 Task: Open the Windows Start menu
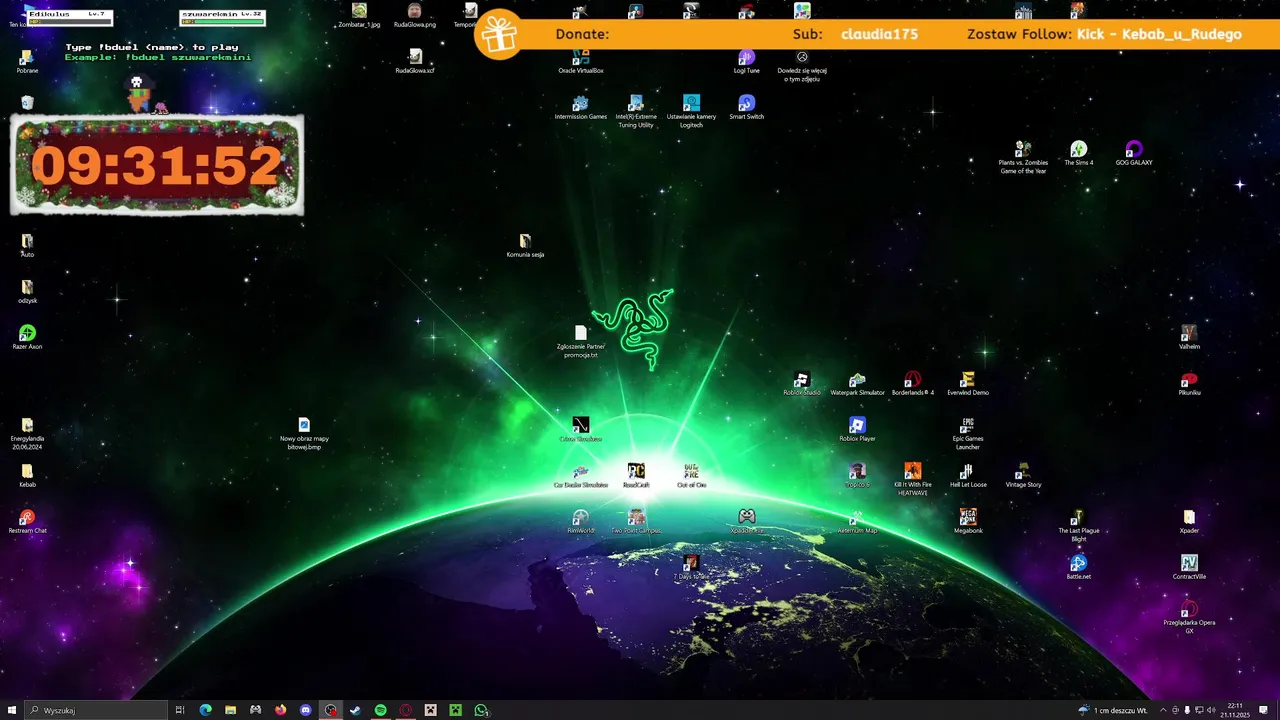click(12, 710)
